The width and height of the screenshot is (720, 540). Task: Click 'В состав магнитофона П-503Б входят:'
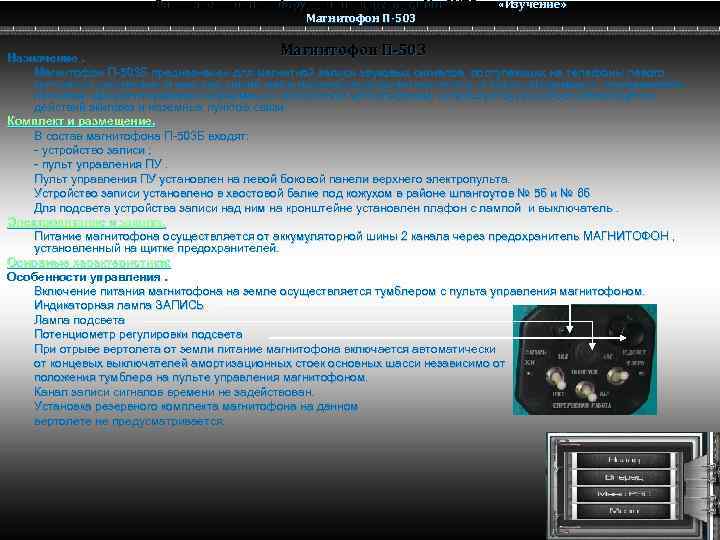(x=141, y=136)
